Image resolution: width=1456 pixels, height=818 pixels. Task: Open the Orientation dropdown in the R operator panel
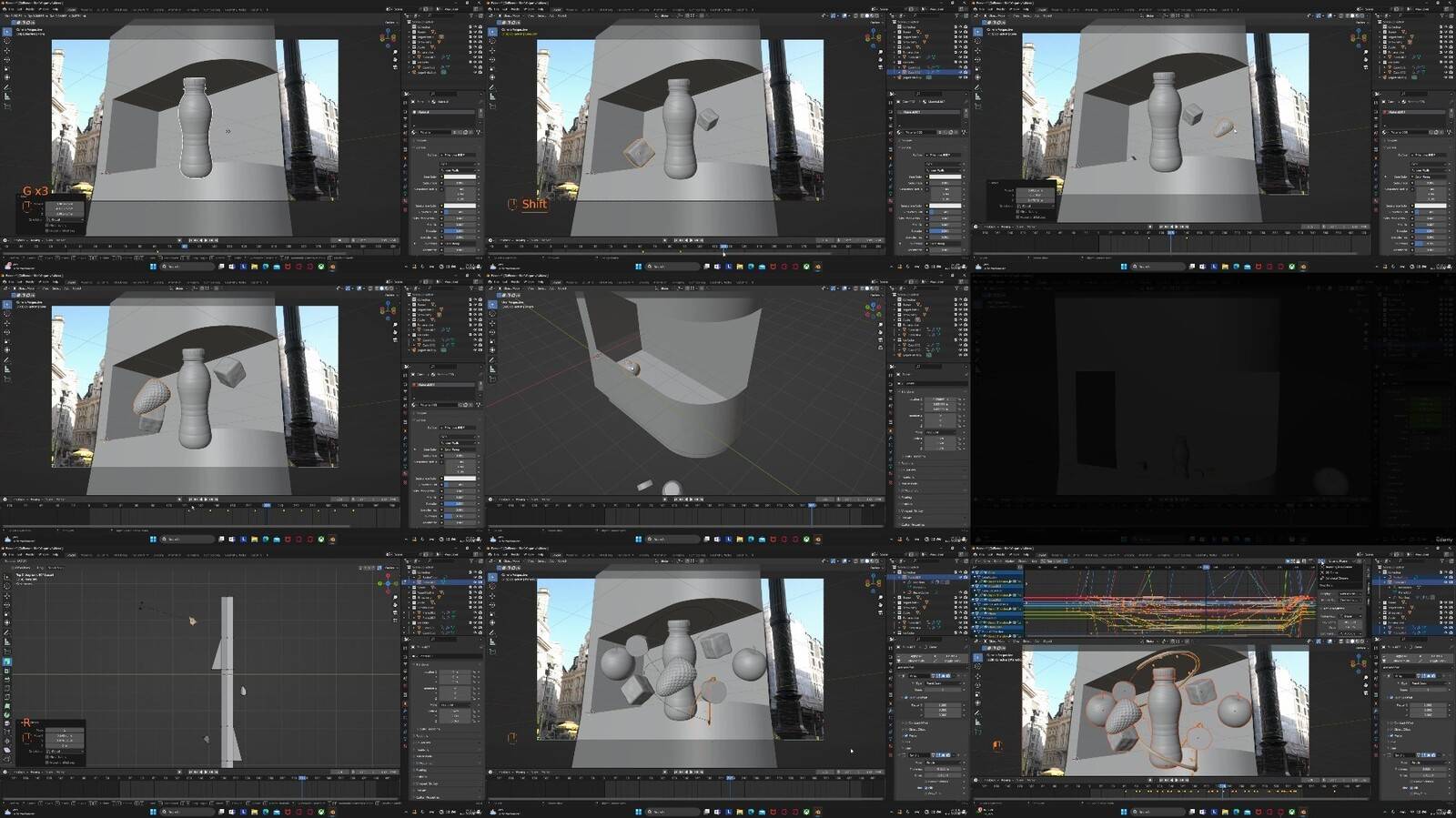pyautogui.click(x=65, y=752)
